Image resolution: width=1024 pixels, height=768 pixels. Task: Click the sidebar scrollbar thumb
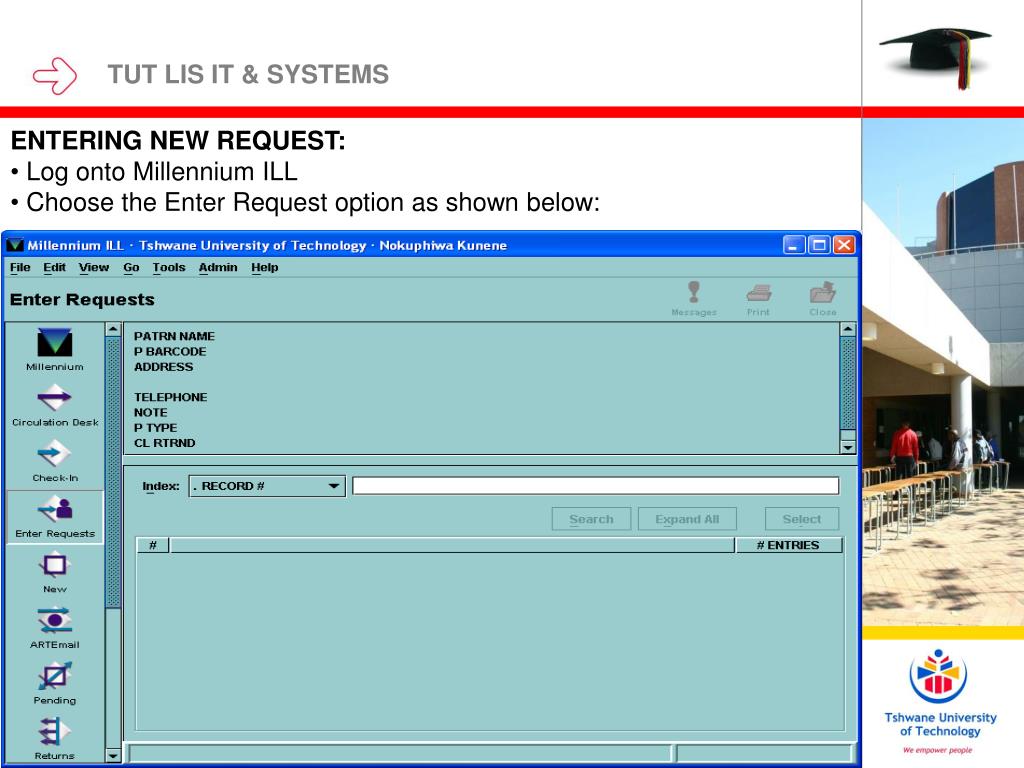click(113, 472)
